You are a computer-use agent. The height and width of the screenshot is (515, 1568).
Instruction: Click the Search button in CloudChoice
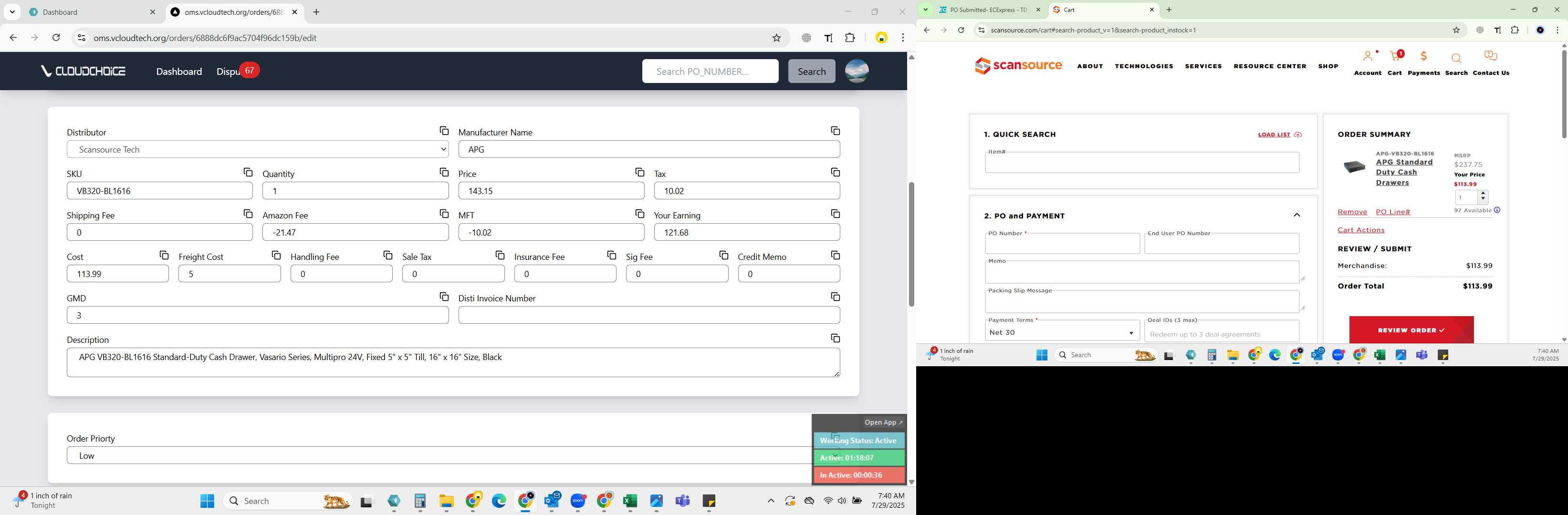(x=811, y=71)
